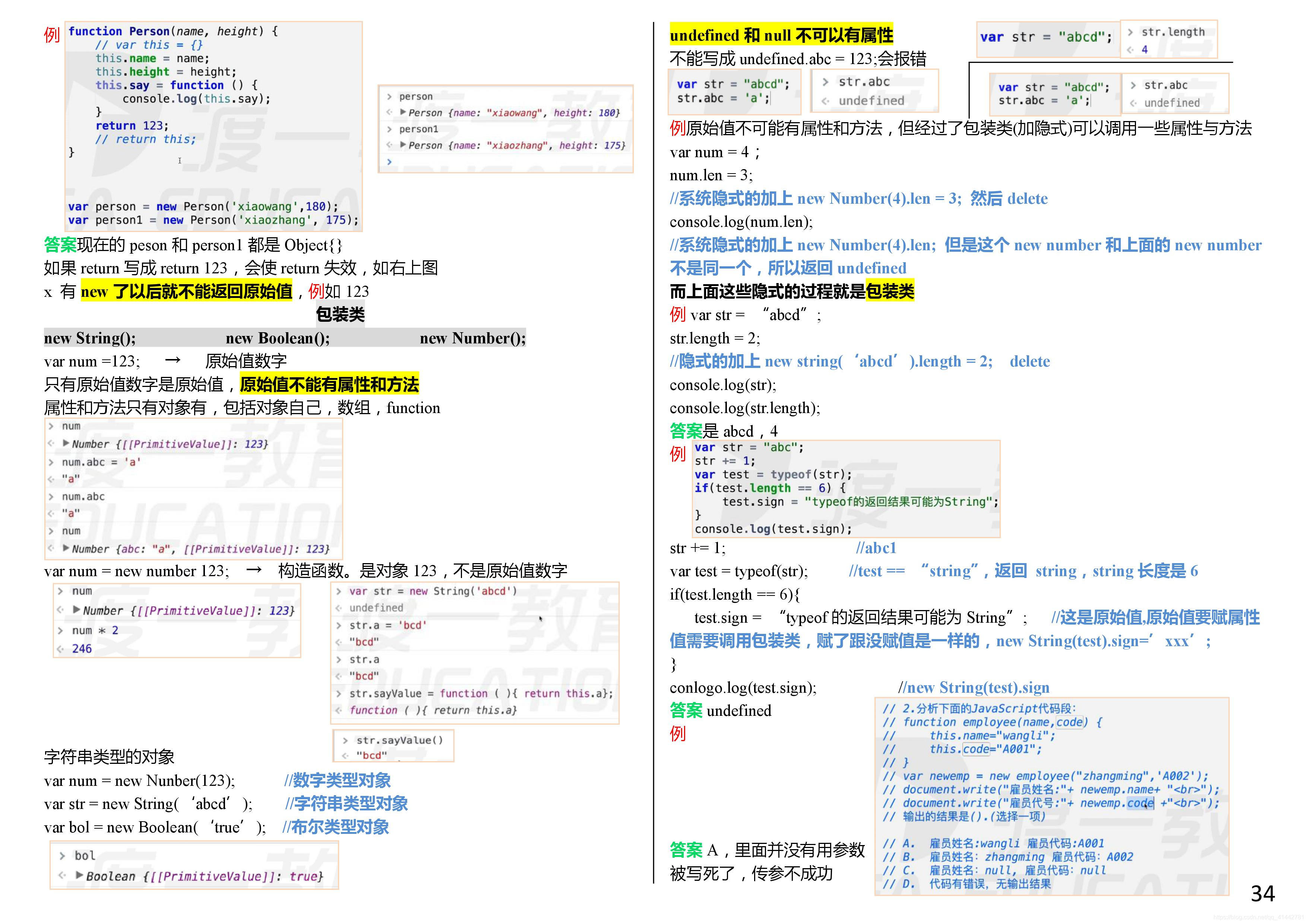Click the "str.sayValue()" console line
Viewport: 1307px width, 924px height.
click(400, 740)
